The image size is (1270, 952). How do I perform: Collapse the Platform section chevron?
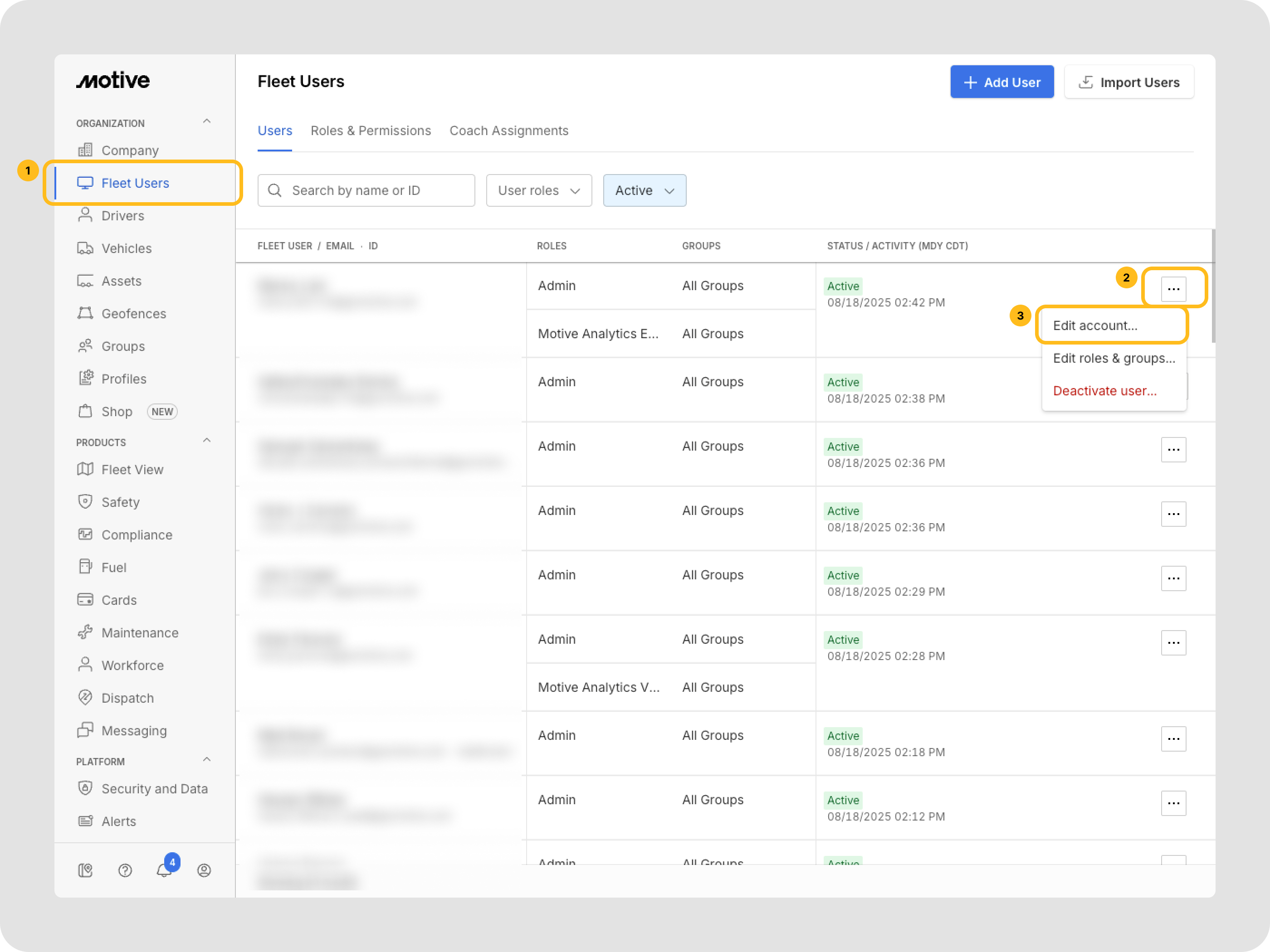coord(207,760)
